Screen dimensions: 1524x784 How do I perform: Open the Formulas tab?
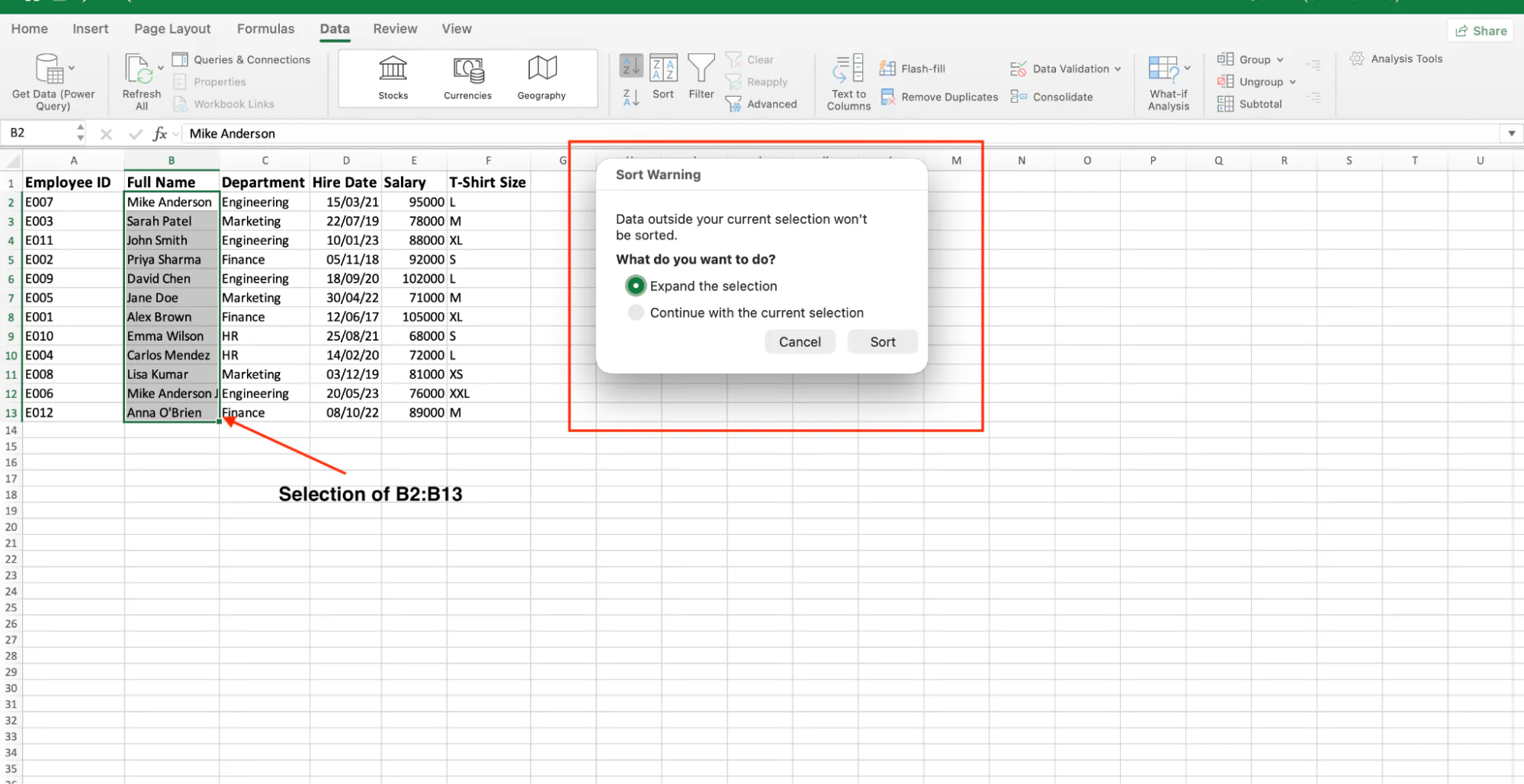point(265,29)
